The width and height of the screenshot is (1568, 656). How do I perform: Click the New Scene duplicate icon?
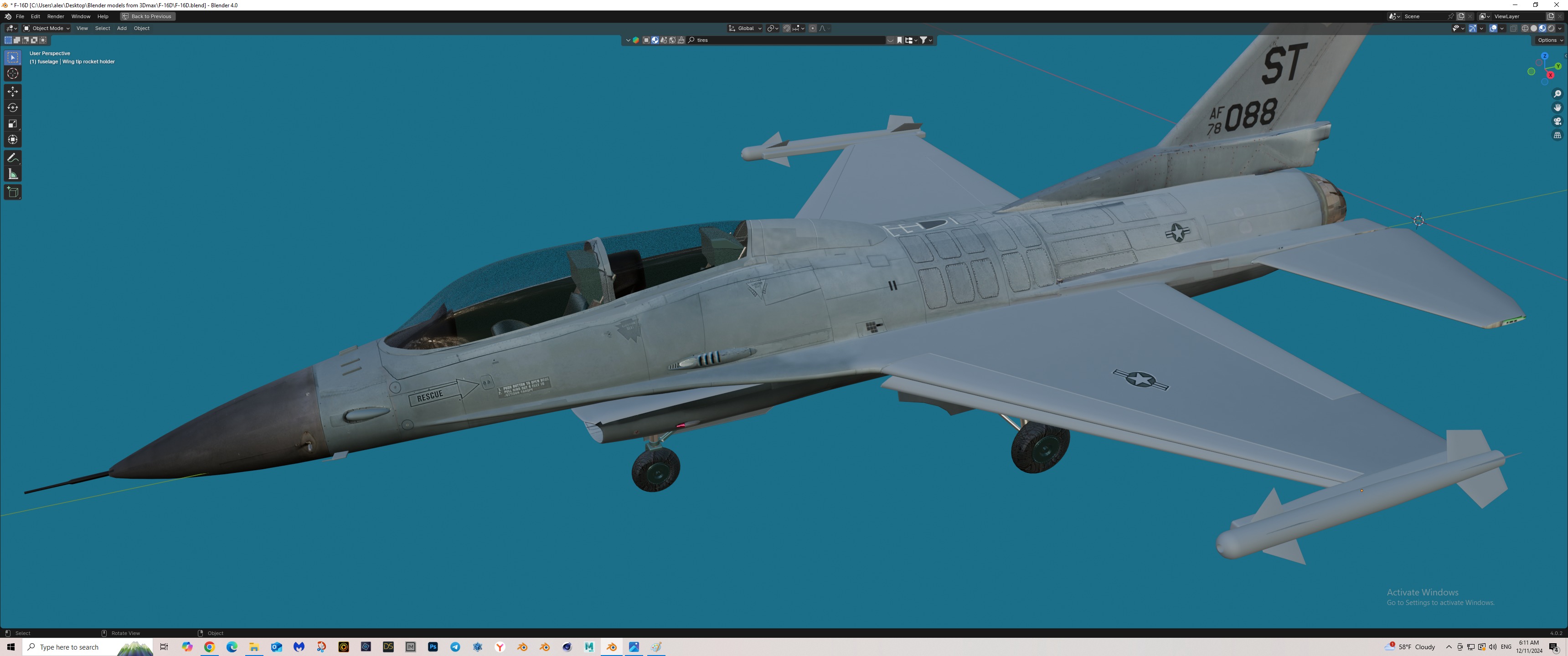coord(1461,16)
